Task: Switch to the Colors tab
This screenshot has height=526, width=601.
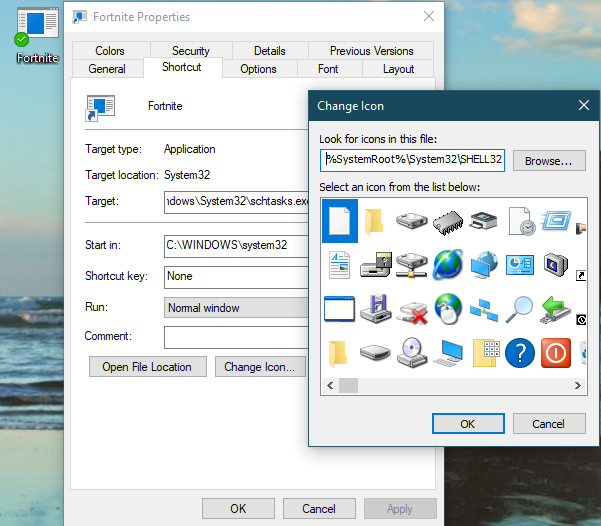Action: pos(110,51)
